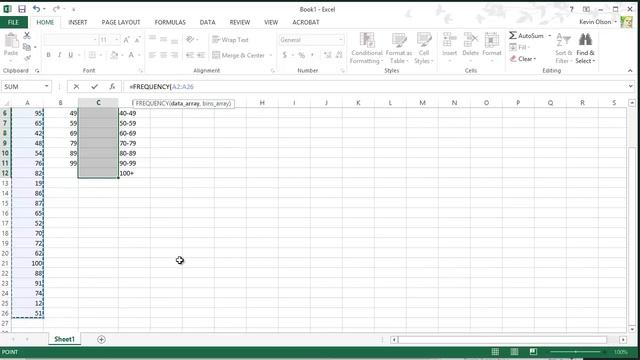Switch to the ACROBAT tab
This screenshot has height=360, width=640.
click(306, 22)
